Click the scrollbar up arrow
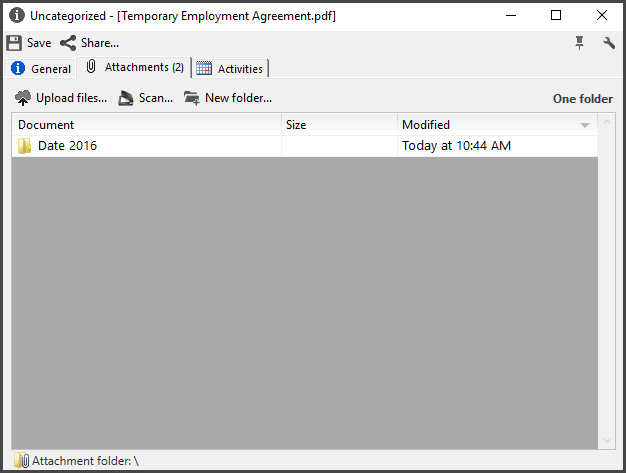The height and width of the screenshot is (473, 626). pos(607,122)
